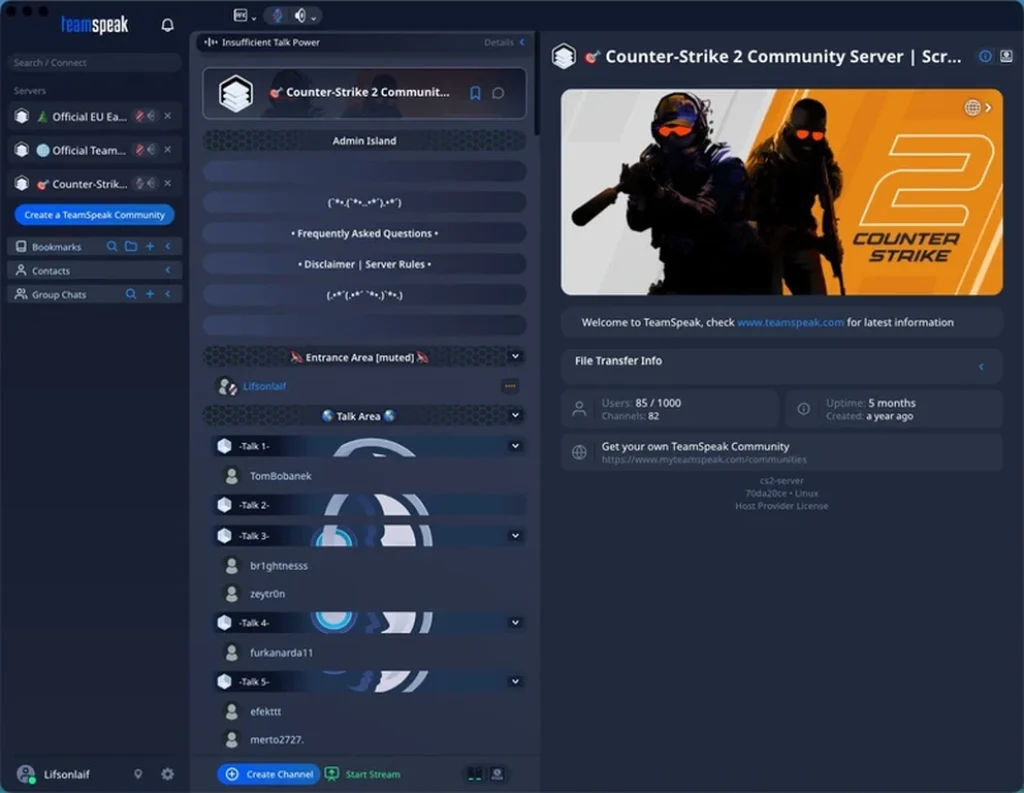Click the Search / Connect field
The image size is (1024, 793).
95,63
